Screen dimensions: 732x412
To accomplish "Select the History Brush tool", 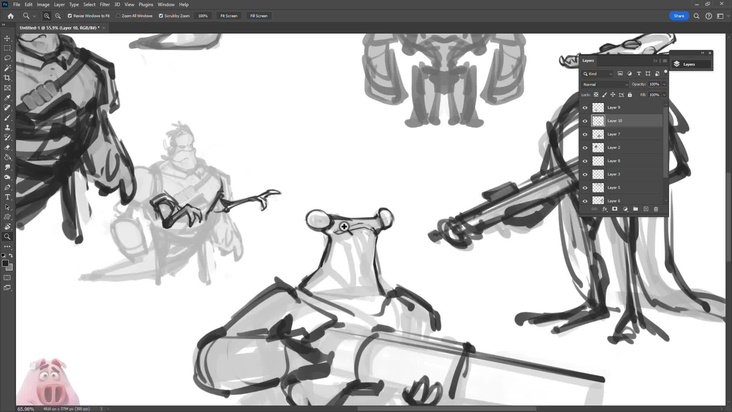I will [7, 137].
